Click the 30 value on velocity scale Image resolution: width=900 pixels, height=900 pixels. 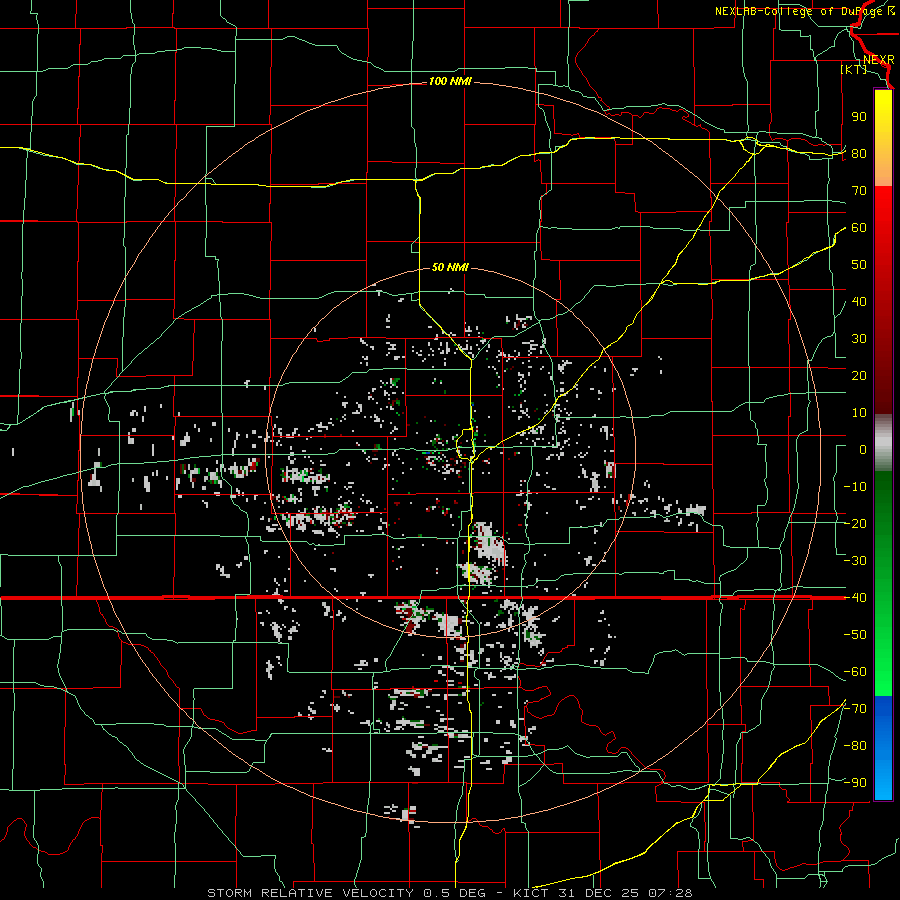859,339
